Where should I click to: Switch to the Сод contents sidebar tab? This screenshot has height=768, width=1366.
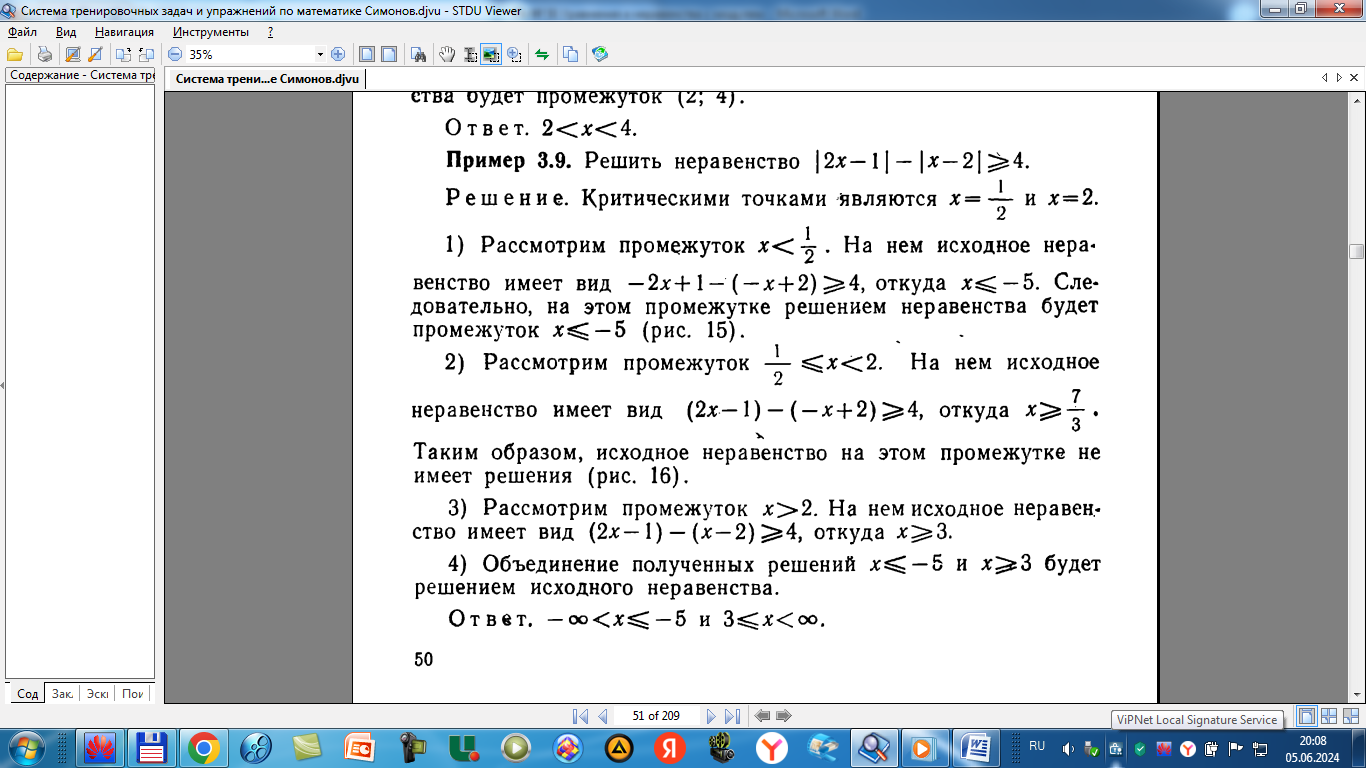(x=28, y=693)
